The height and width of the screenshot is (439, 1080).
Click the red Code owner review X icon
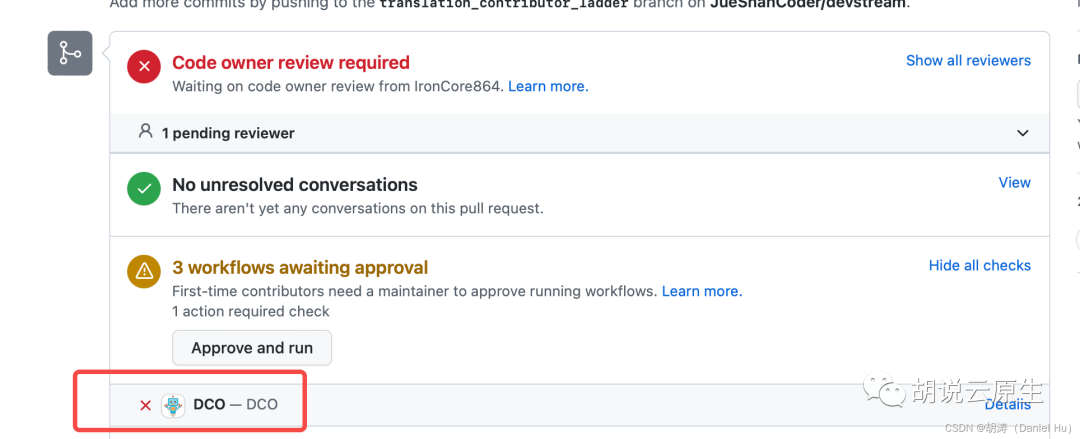pos(145,67)
